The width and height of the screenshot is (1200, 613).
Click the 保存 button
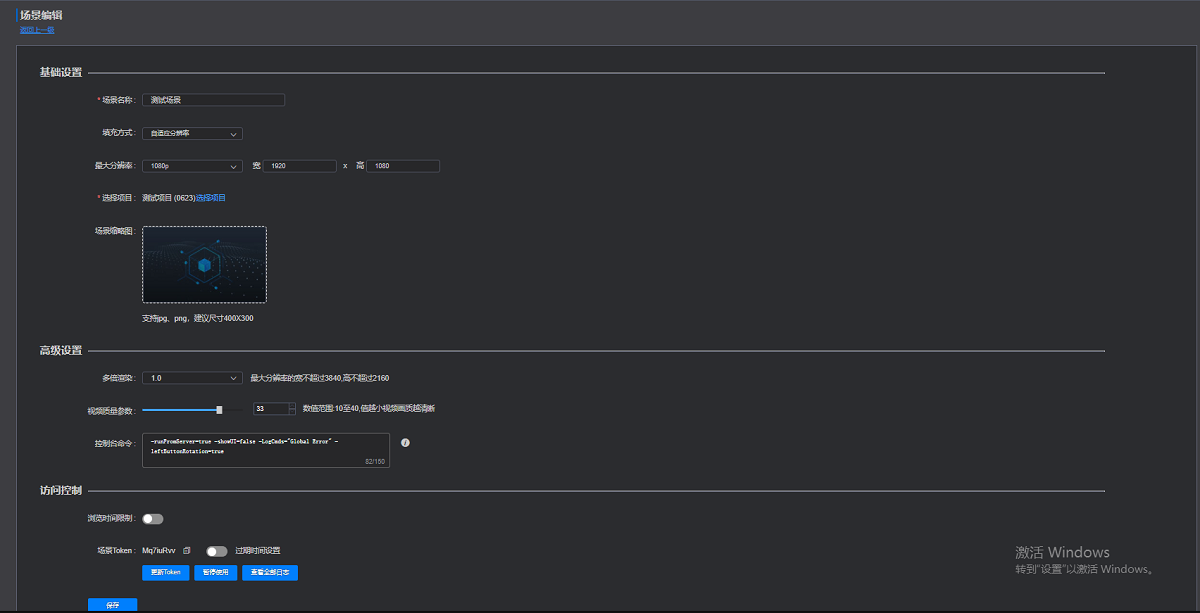[112, 605]
